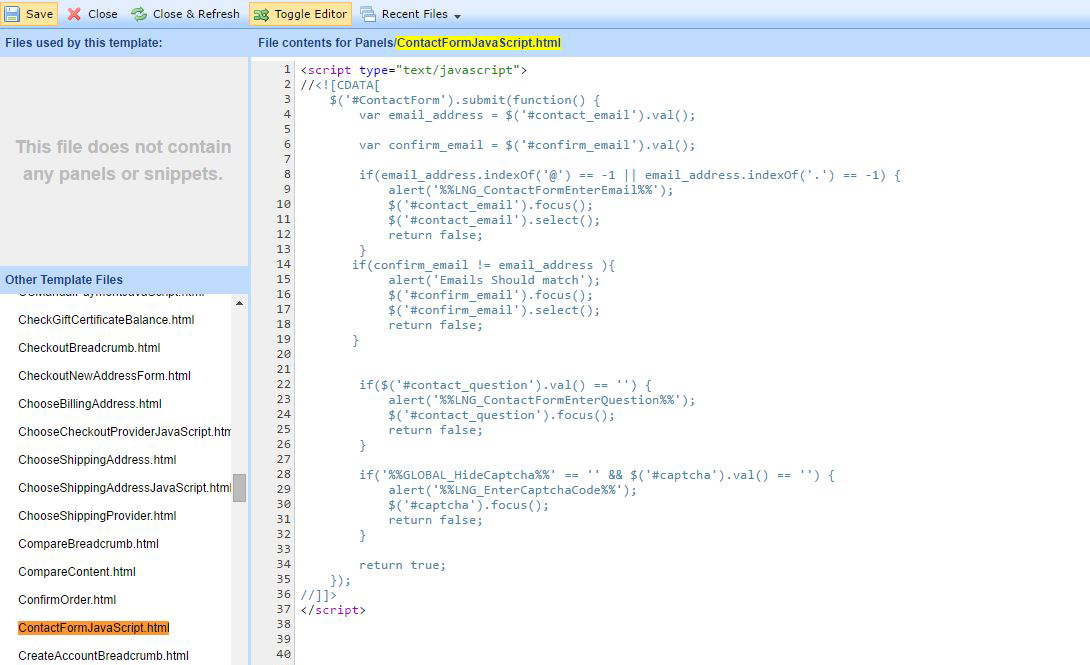Viewport: 1090px width, 665px height.
Task: Click line number 40 in gutter
Action: click(x=284, y=654)
